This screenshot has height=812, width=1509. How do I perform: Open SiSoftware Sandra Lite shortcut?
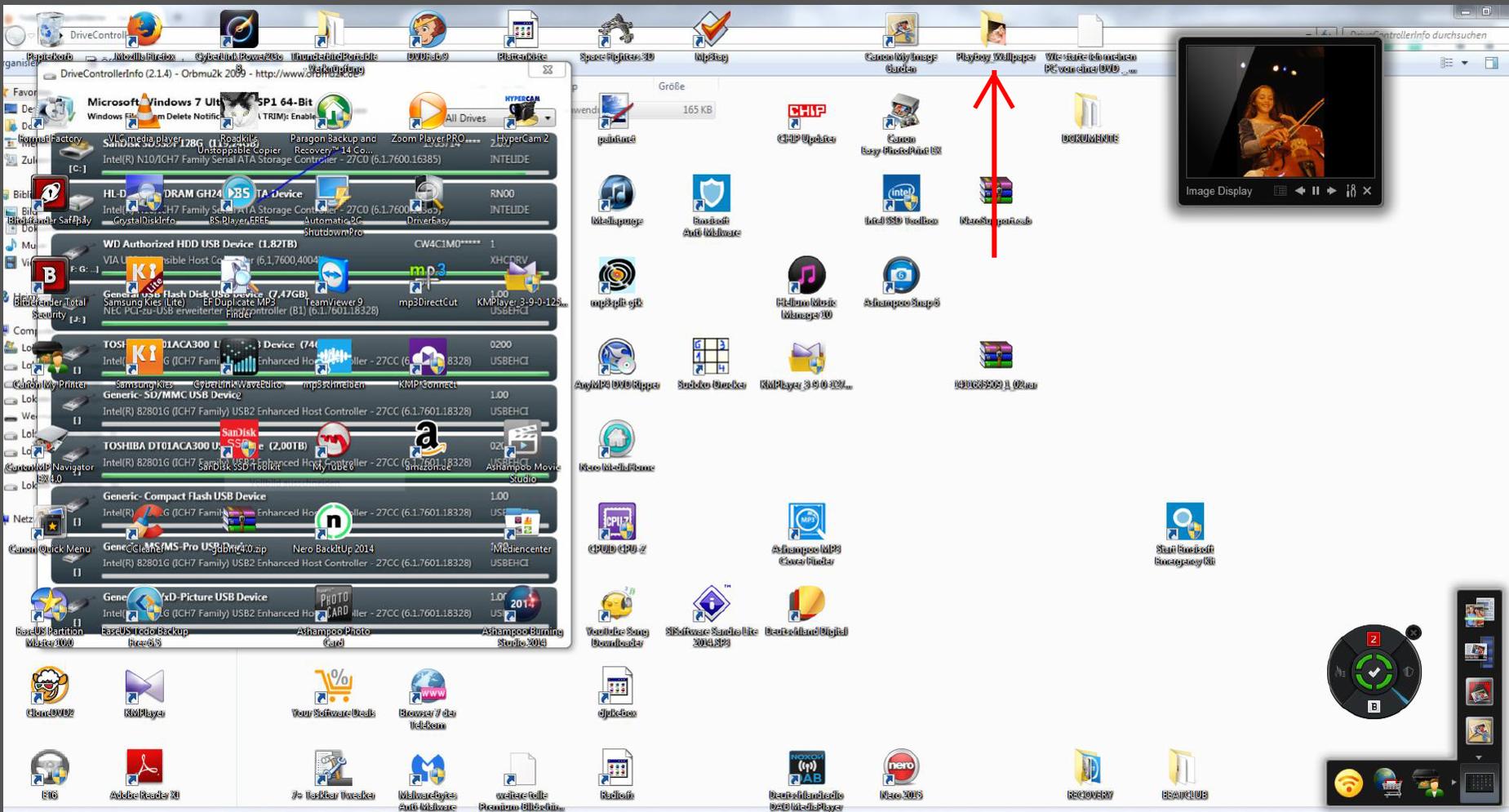click(x=711, y=616)
